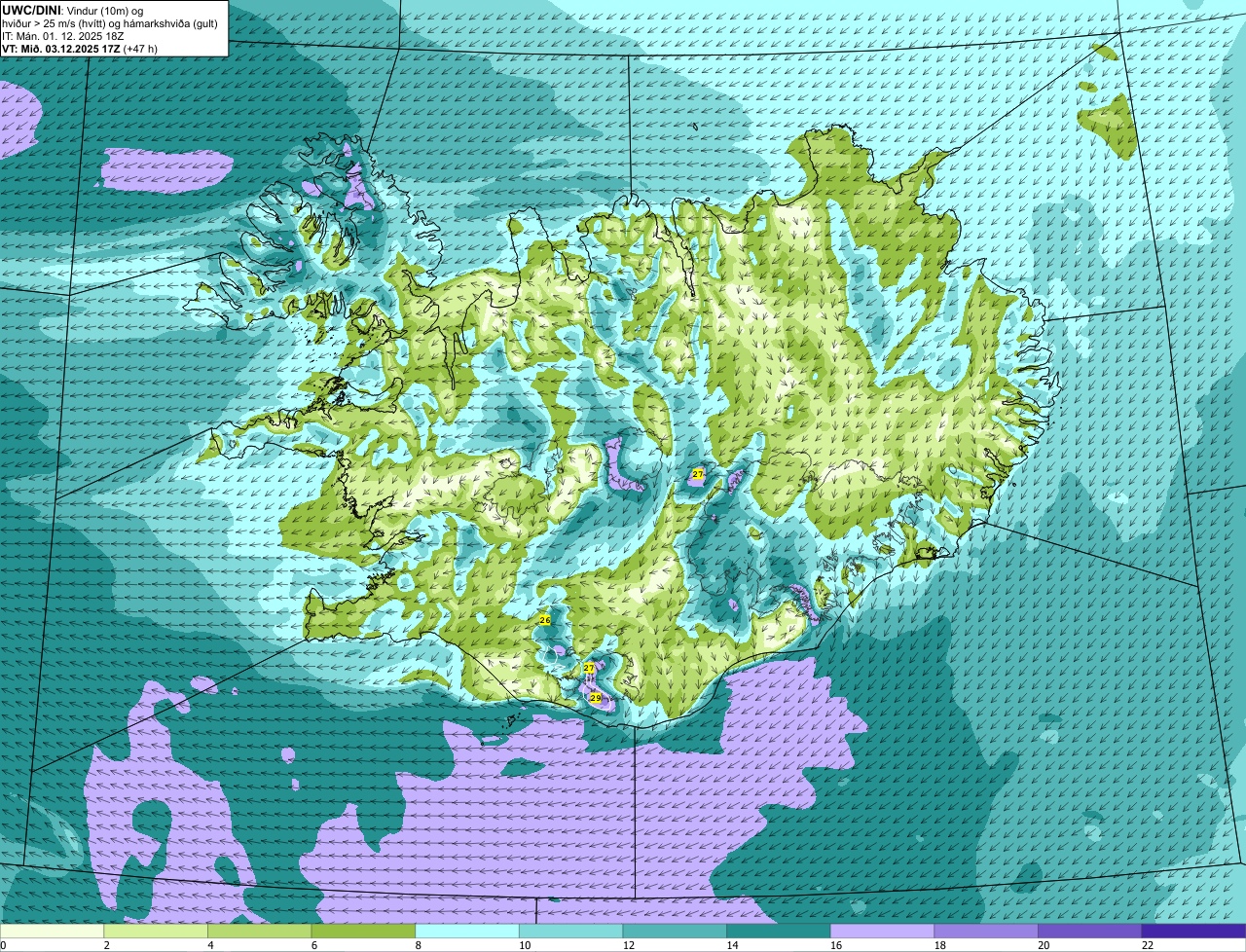
Task: Click the isolated 27 gust marker in the central highlands
Action: pyautogui.click(x=697, y=473)
